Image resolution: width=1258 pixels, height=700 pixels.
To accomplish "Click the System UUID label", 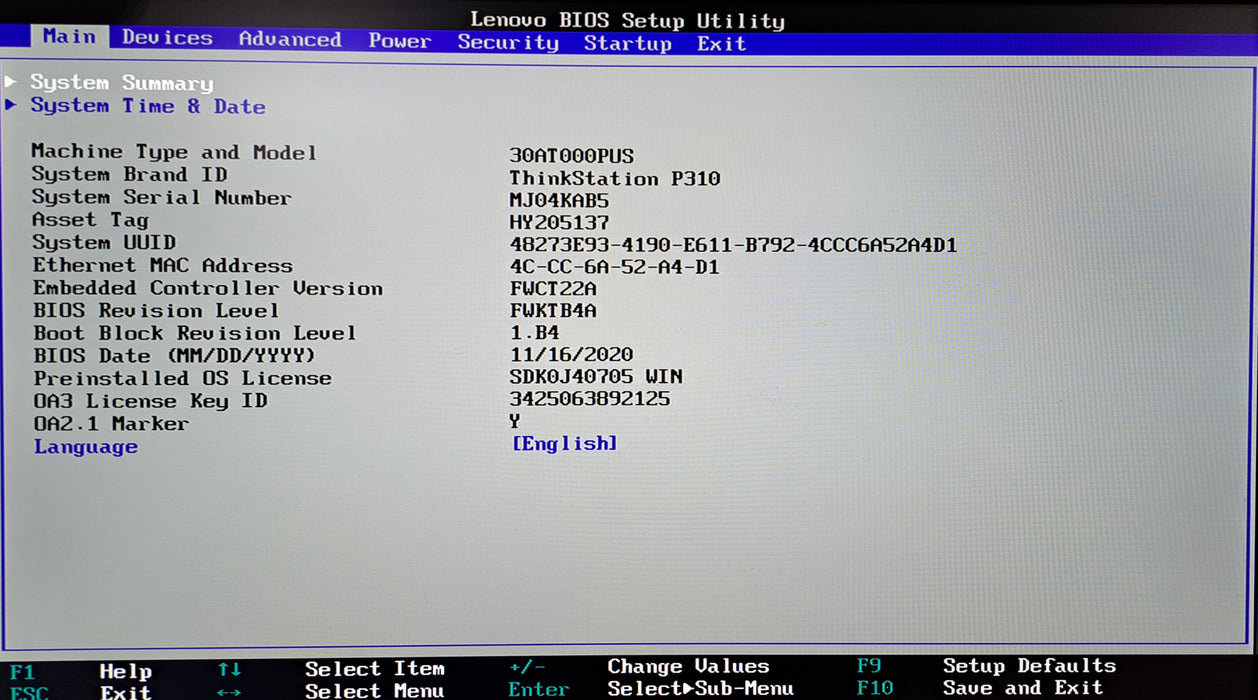I will coord(104,243).
